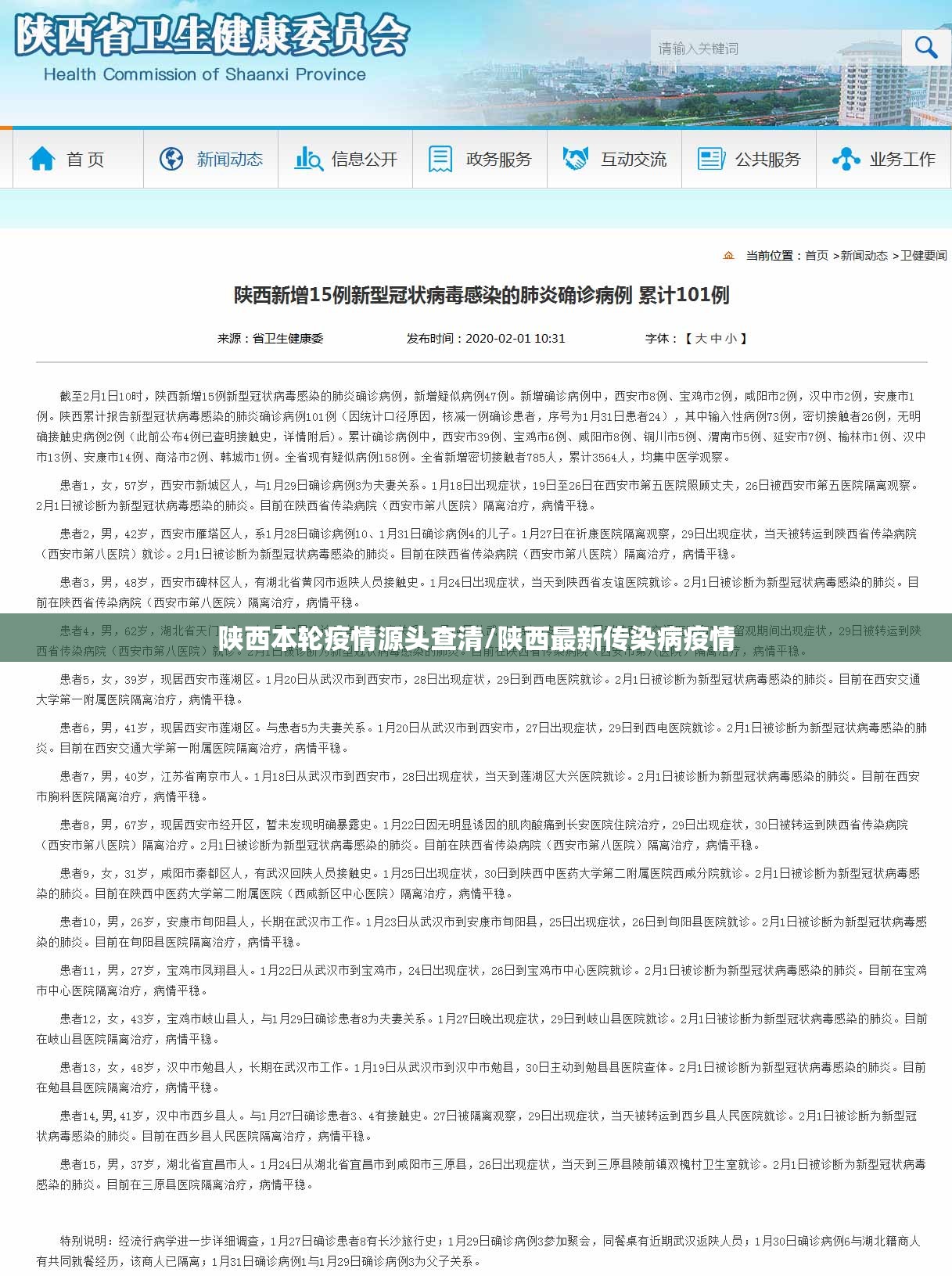The image size is (952, 1276).
Task: Go to 首页 in the breadcrumb
Action: 817,255
